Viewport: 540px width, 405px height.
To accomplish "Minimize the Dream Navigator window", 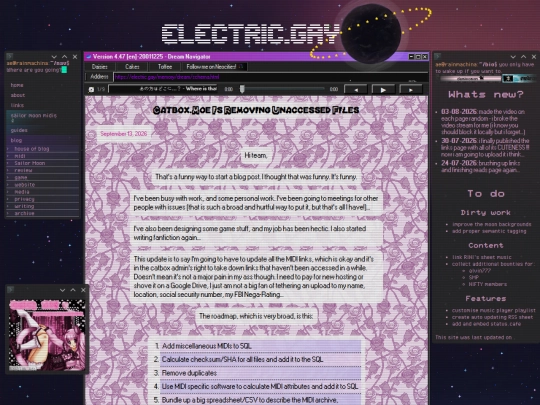I will click(x=412, y=57).
